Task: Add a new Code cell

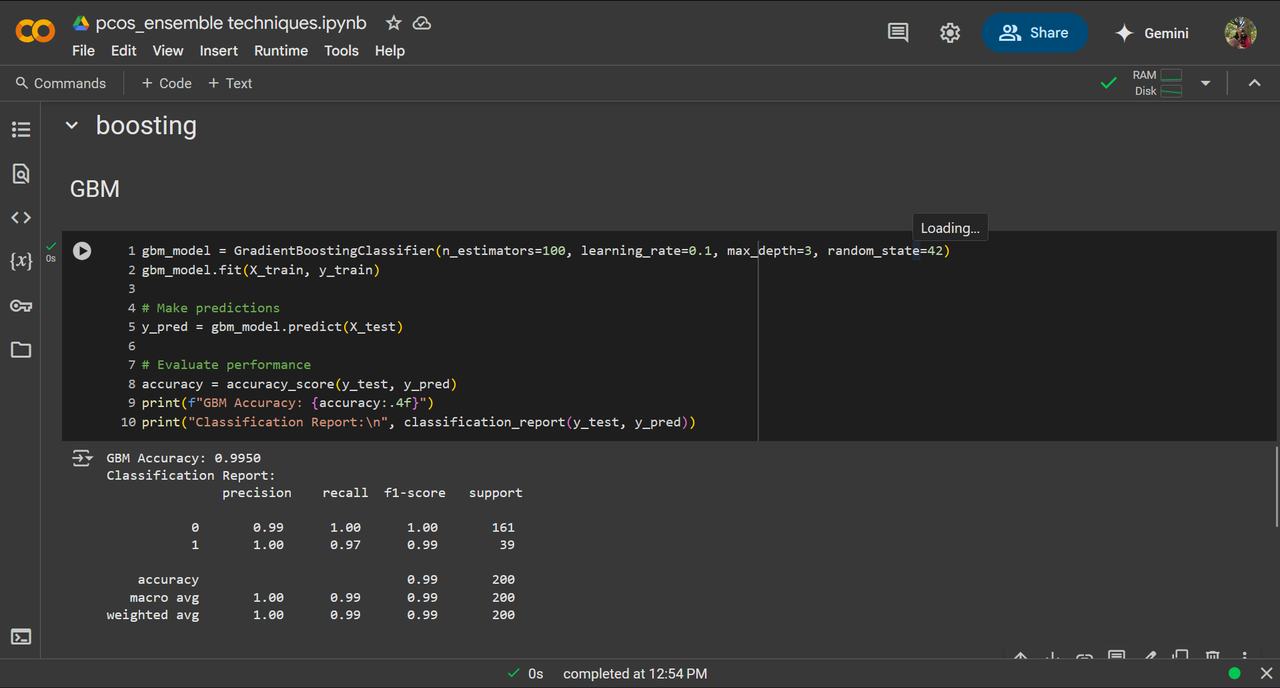Action: (x=166, y=83)
